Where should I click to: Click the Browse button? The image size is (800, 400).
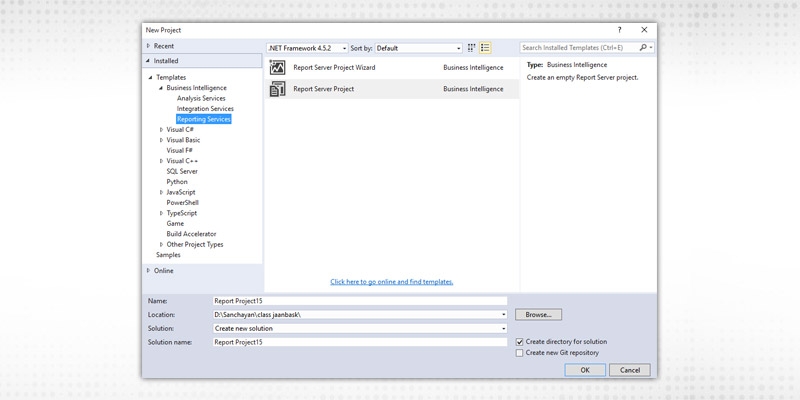point(538,314)
